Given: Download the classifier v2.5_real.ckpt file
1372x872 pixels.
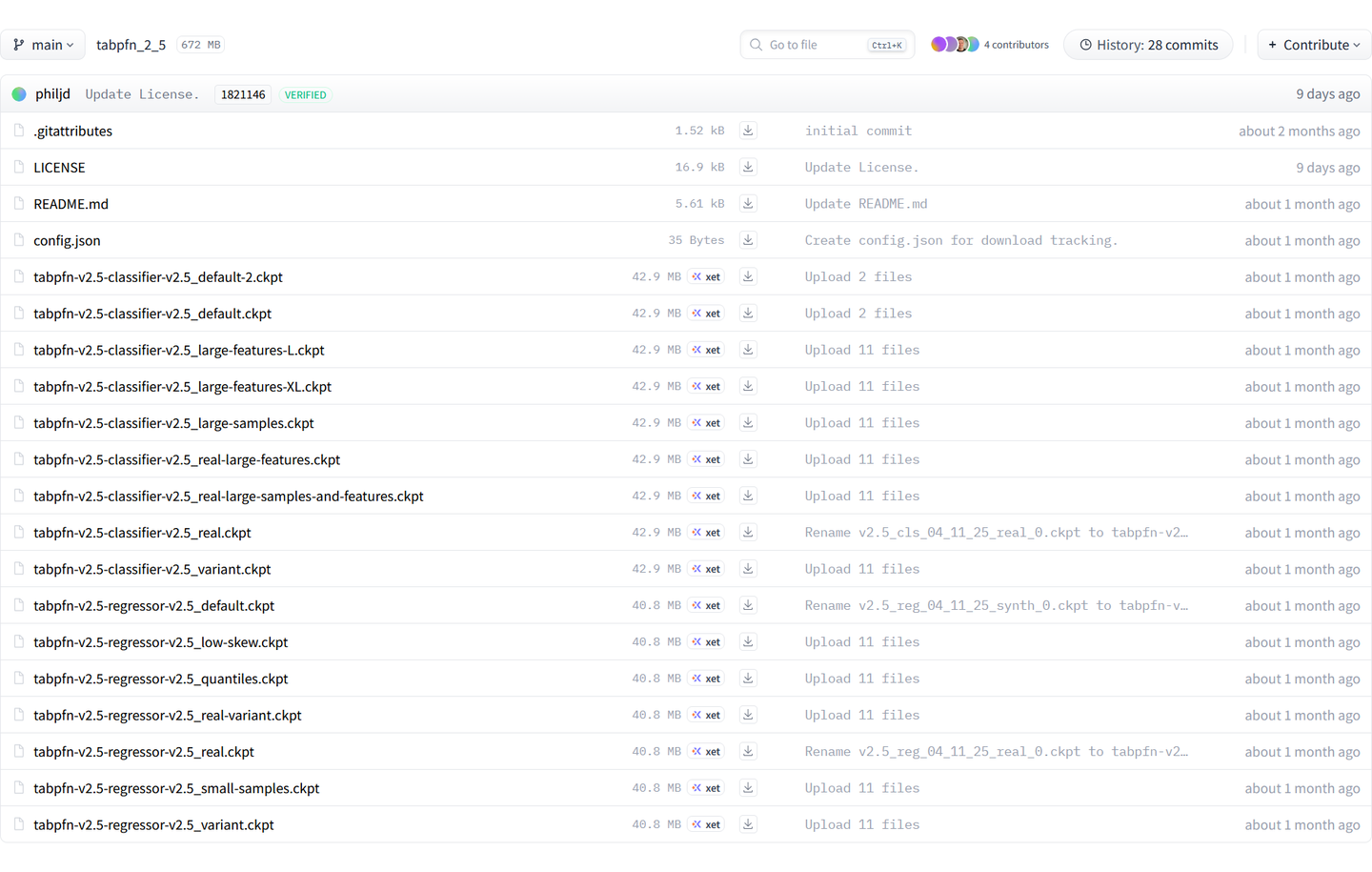Looking at the screenshot, I should [x=748, y=533].
